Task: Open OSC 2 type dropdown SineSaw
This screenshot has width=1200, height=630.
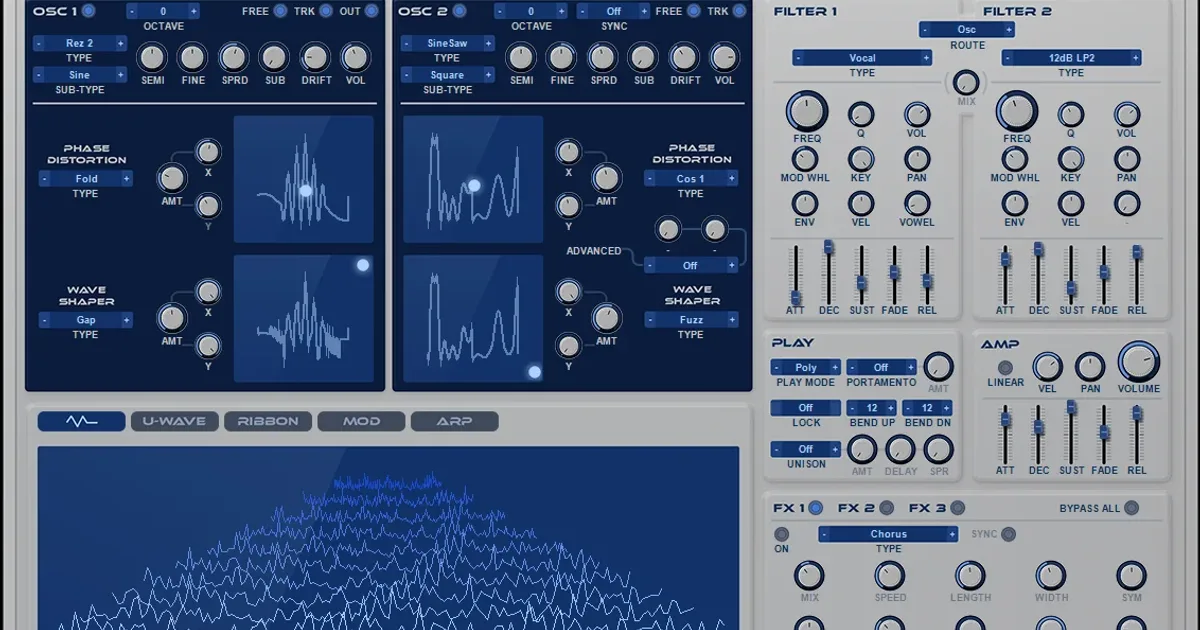Action: tap(447, 44)
